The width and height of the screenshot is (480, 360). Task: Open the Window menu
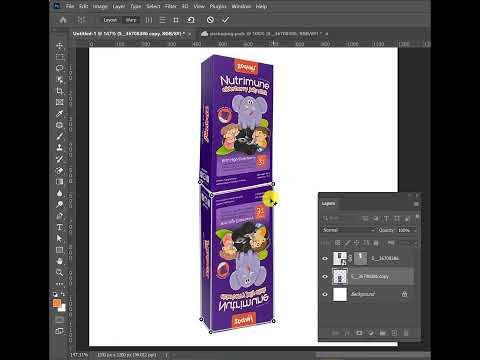241,6
